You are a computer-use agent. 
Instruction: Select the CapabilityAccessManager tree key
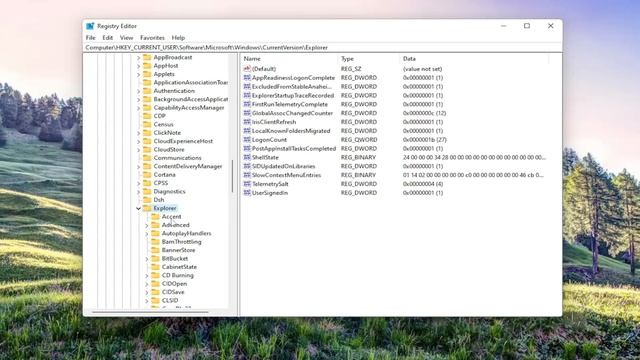pos(189,108)
